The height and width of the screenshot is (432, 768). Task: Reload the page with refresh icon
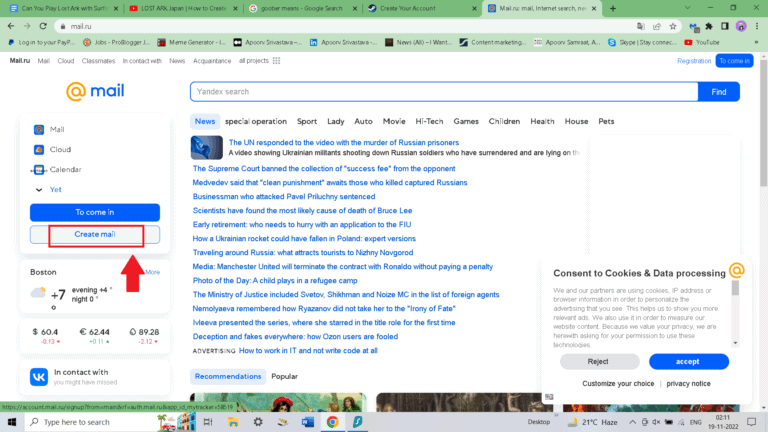click(43, 26)
